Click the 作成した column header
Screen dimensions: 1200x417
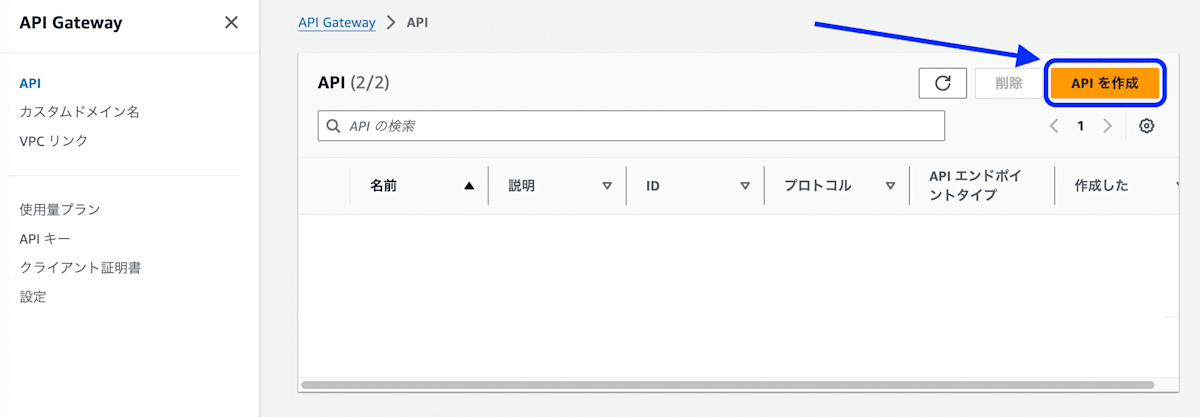point(1102,186)
